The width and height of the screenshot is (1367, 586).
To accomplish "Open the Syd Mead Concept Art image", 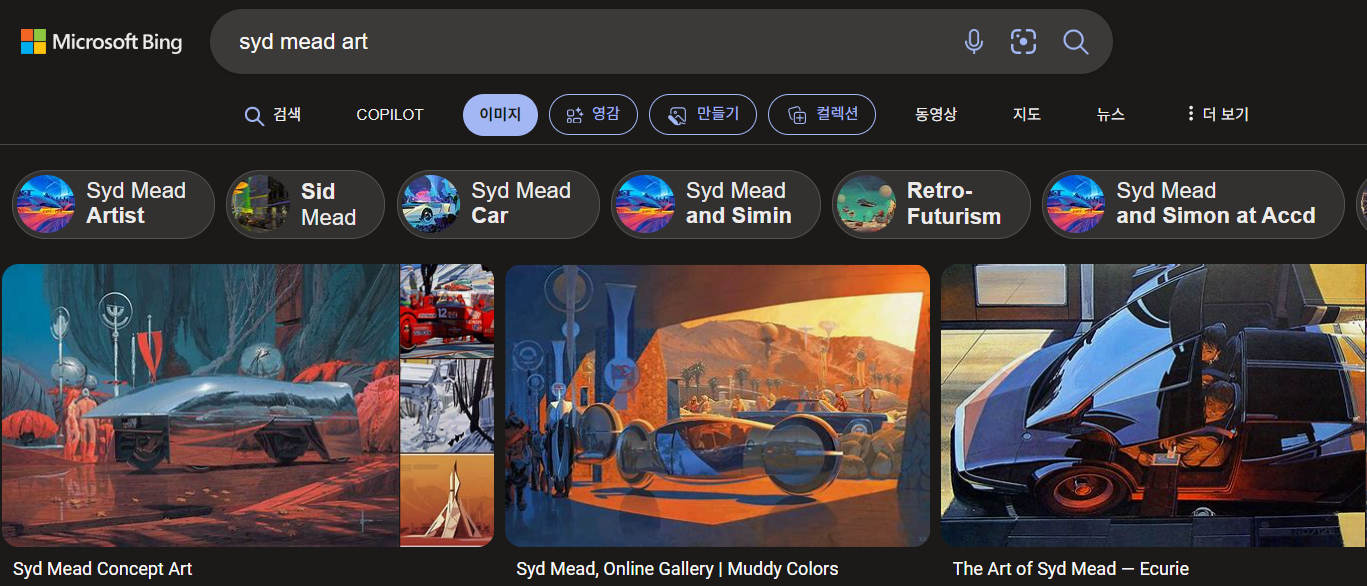I will click(x=200, y=405).
